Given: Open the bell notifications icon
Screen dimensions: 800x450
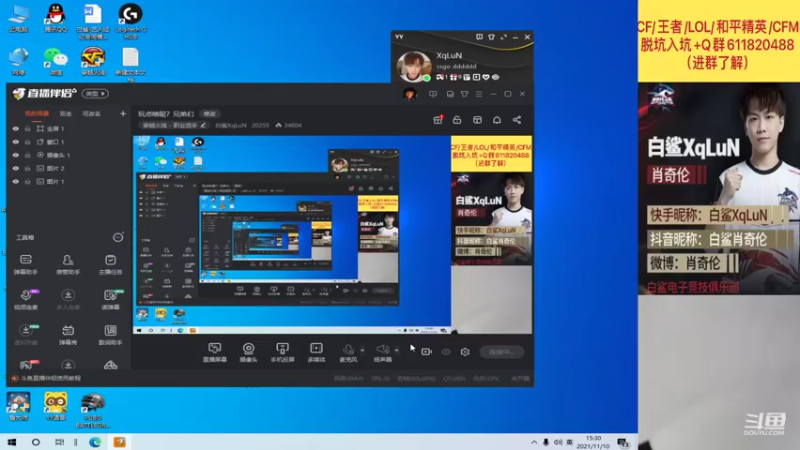Looking at the screenshot, I should point(497,120).
